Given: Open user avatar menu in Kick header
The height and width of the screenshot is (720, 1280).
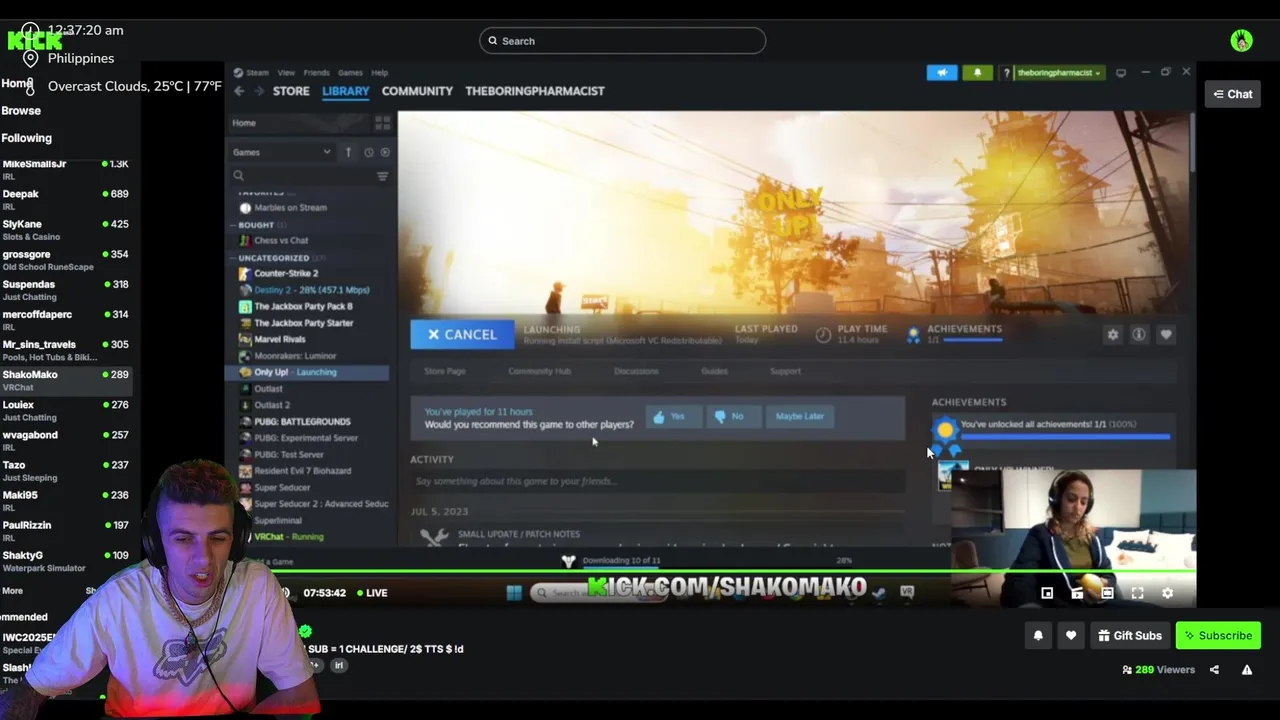Looking at the screenshot, I should (x=1242, y=41).
